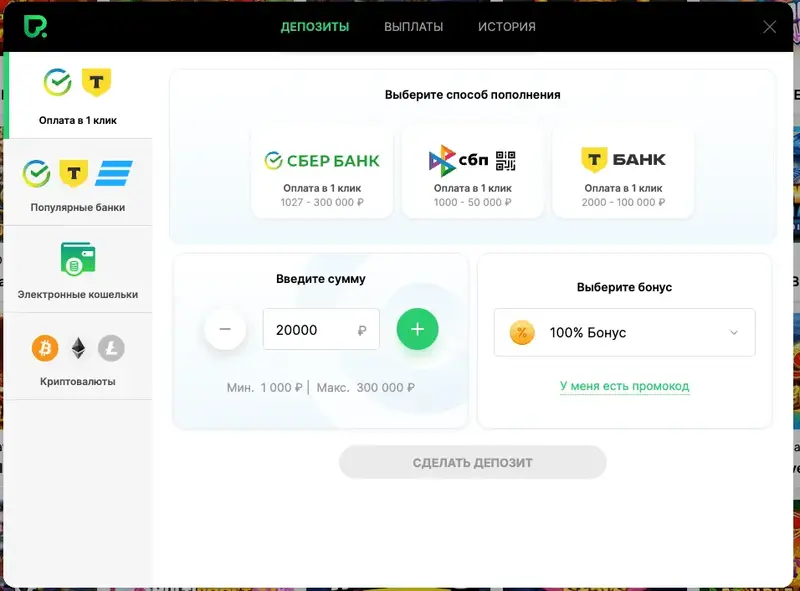This screenshot has width=800, height=591.
Task: Switch to the Выплаты tab
Action: point(413,27)
